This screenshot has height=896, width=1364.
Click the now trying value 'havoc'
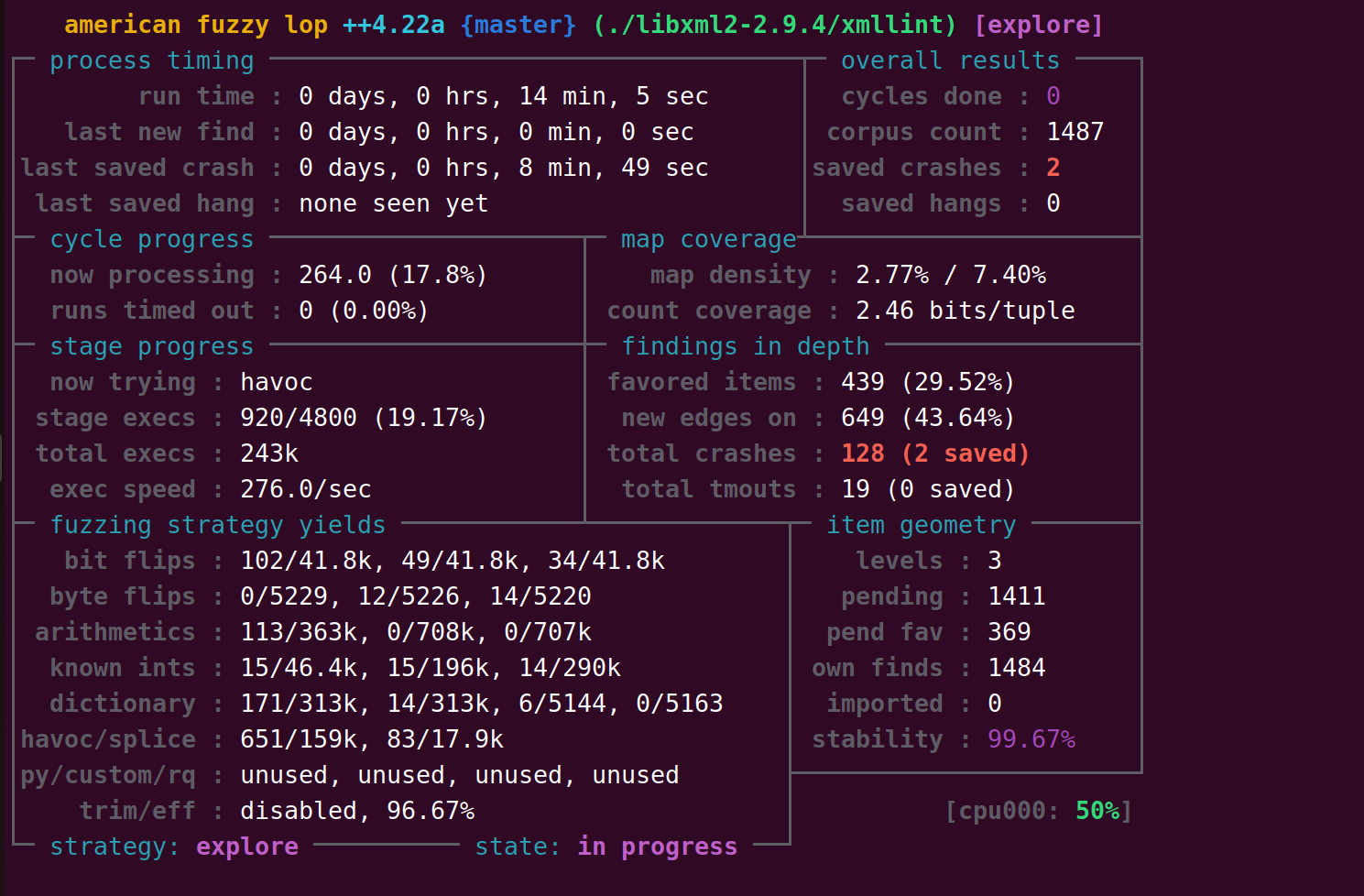click(277, 382)
